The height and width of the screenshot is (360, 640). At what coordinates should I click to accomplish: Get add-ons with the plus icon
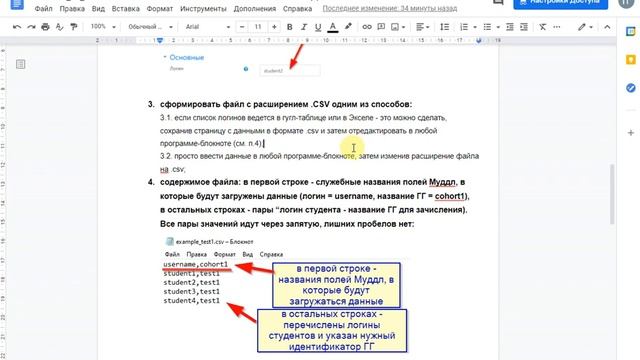click(631, 133)
